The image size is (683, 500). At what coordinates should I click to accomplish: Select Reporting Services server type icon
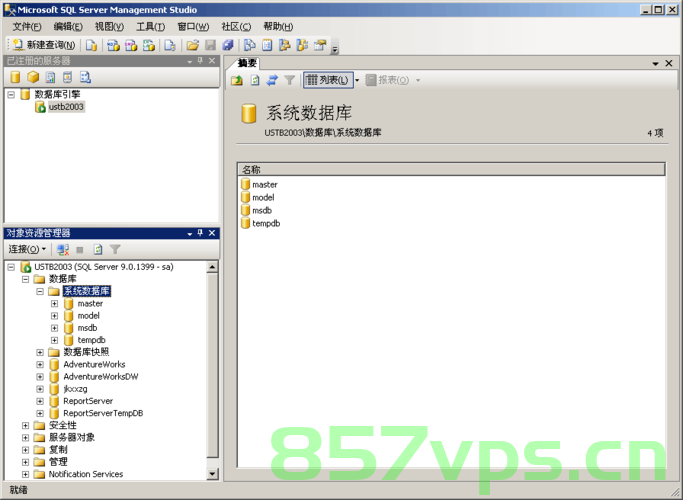tap(51, 78)
